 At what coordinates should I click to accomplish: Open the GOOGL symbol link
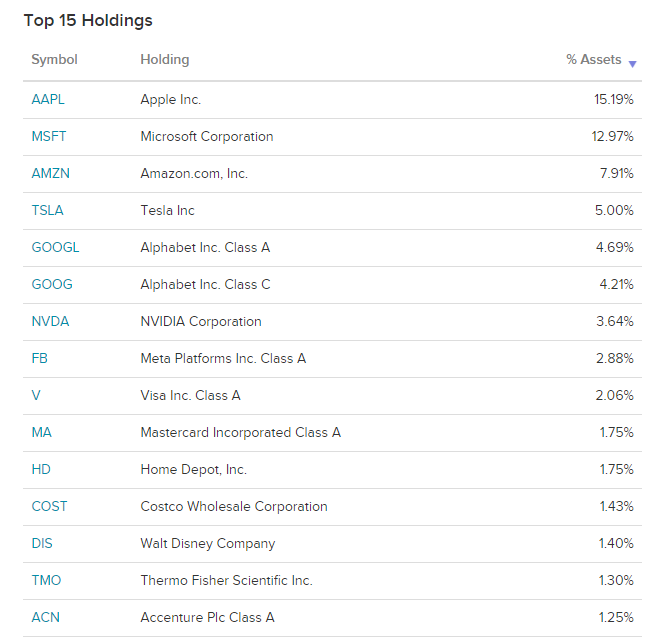pyautogui.click(x=55, y=247)
